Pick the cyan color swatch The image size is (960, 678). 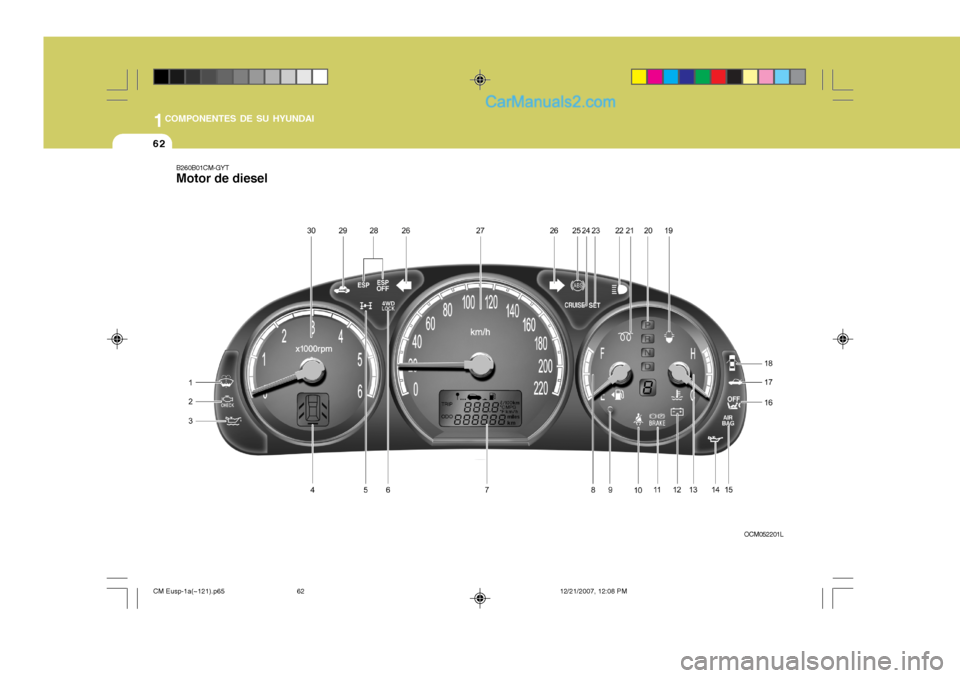coord(670,77)
